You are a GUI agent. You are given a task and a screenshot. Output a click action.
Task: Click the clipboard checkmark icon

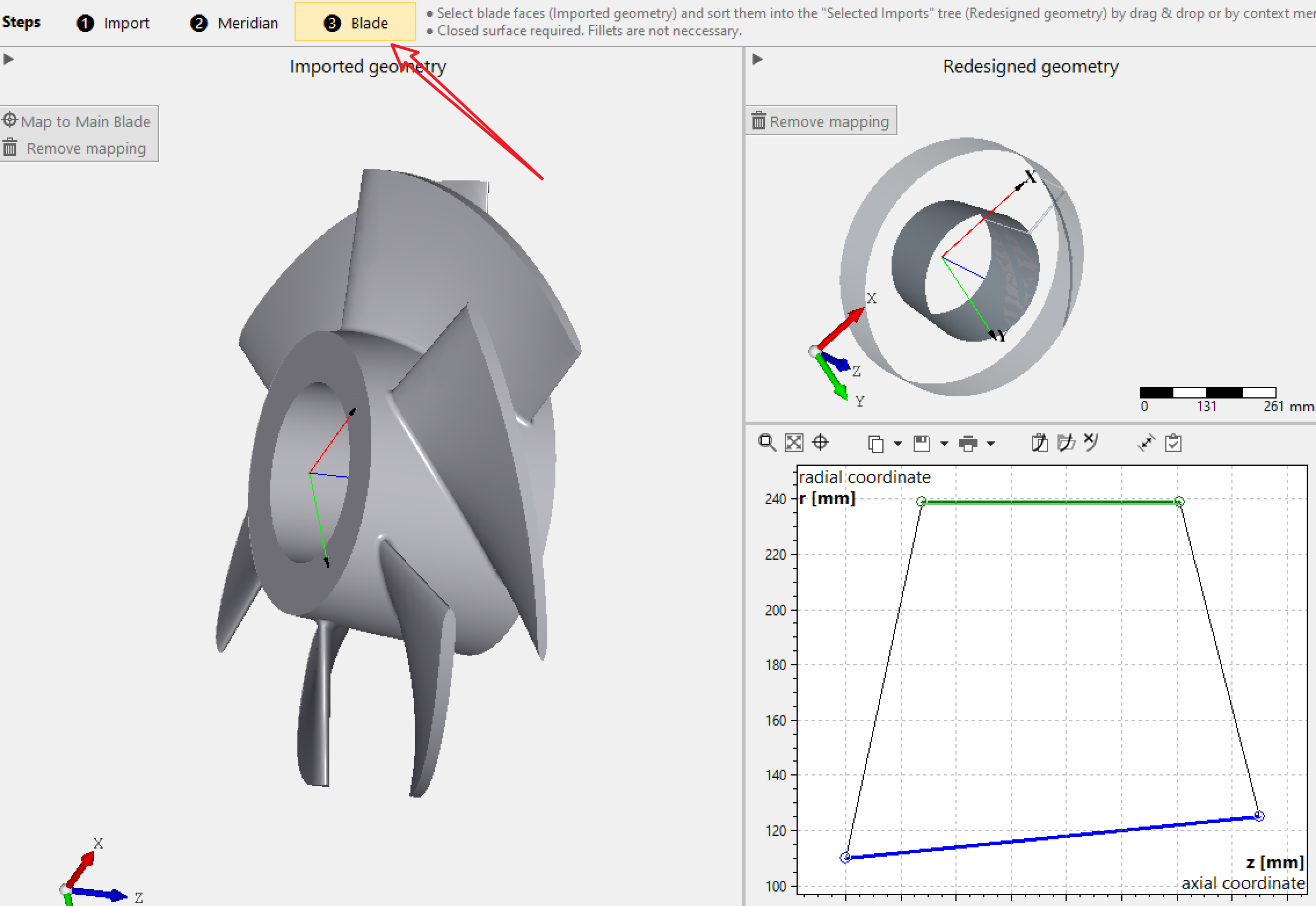pyautogui.click(x=1173, y=443)
